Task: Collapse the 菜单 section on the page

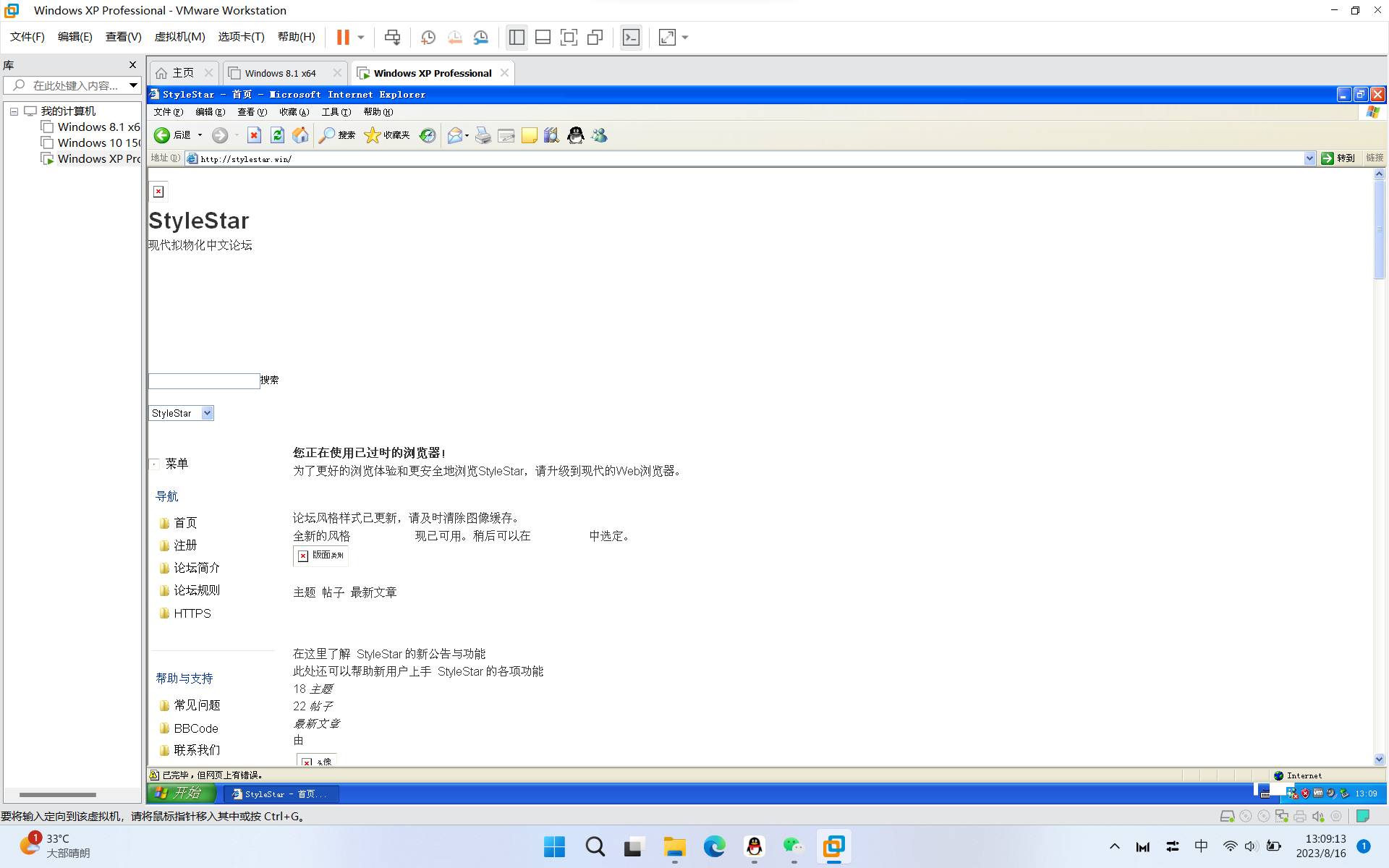Action: tap(155, 464)
